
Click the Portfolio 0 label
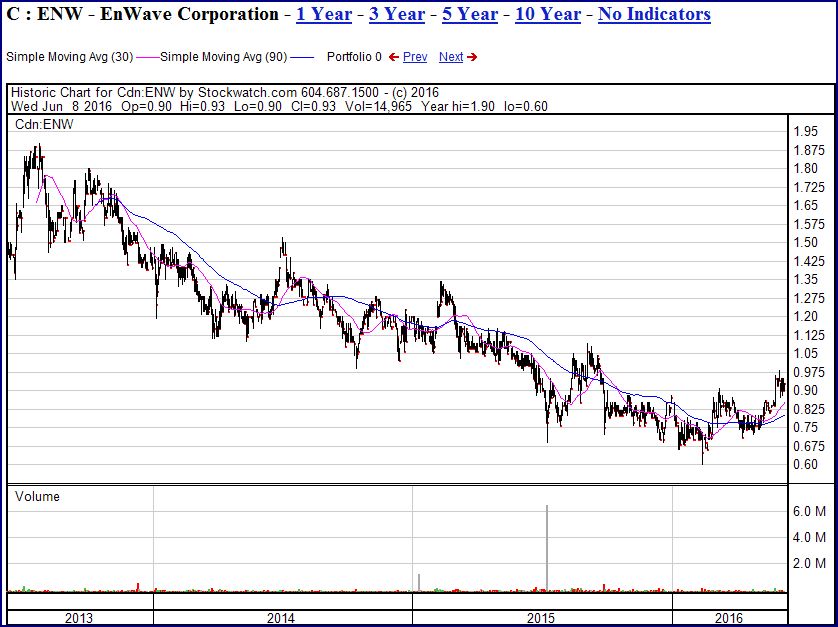[x=354, y=57]
